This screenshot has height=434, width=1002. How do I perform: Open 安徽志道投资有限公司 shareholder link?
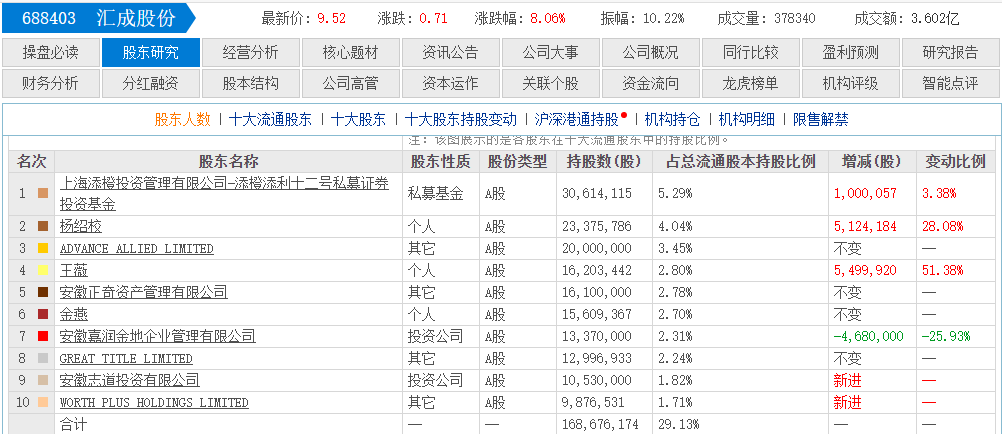click(130, 380)
